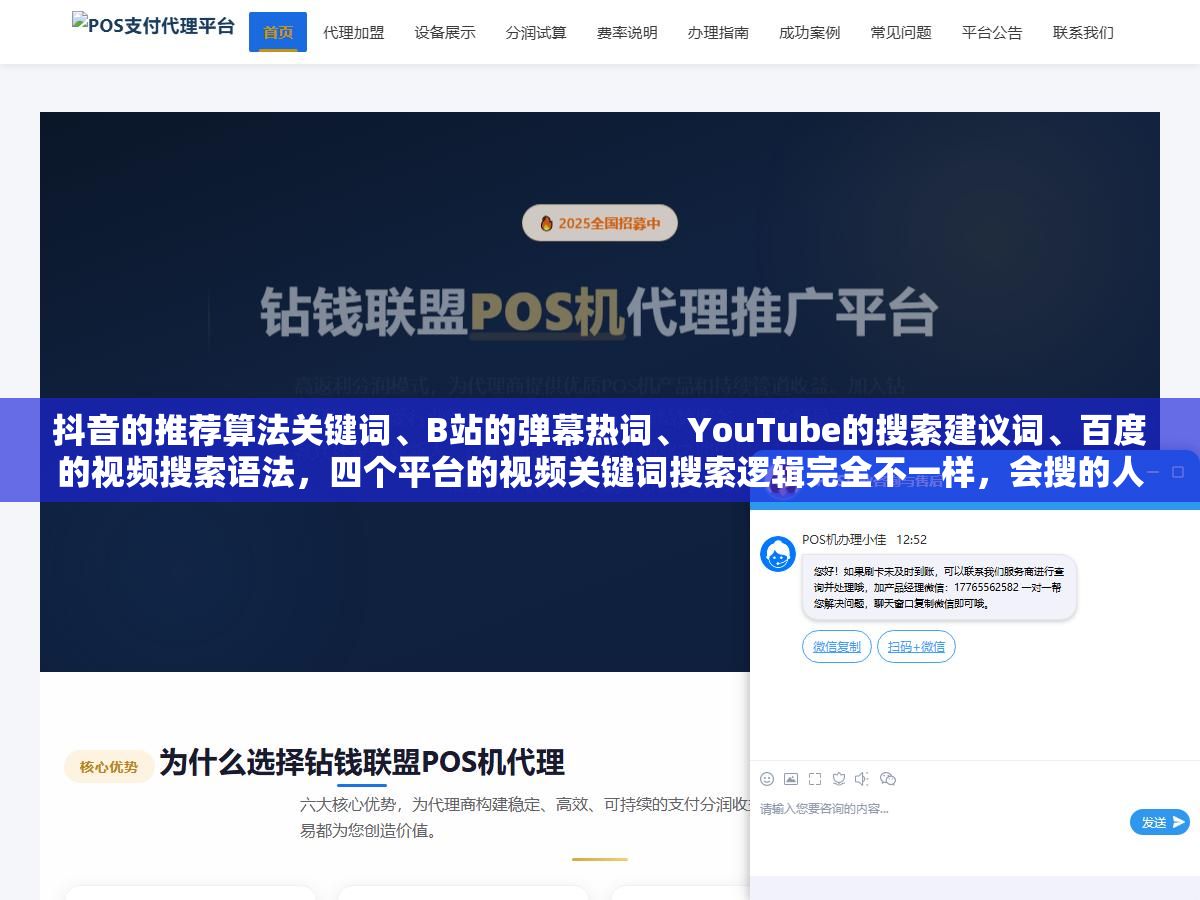View 成功案例 from the nav bar
The image size is (1200, 900).
tap(809, 32)
